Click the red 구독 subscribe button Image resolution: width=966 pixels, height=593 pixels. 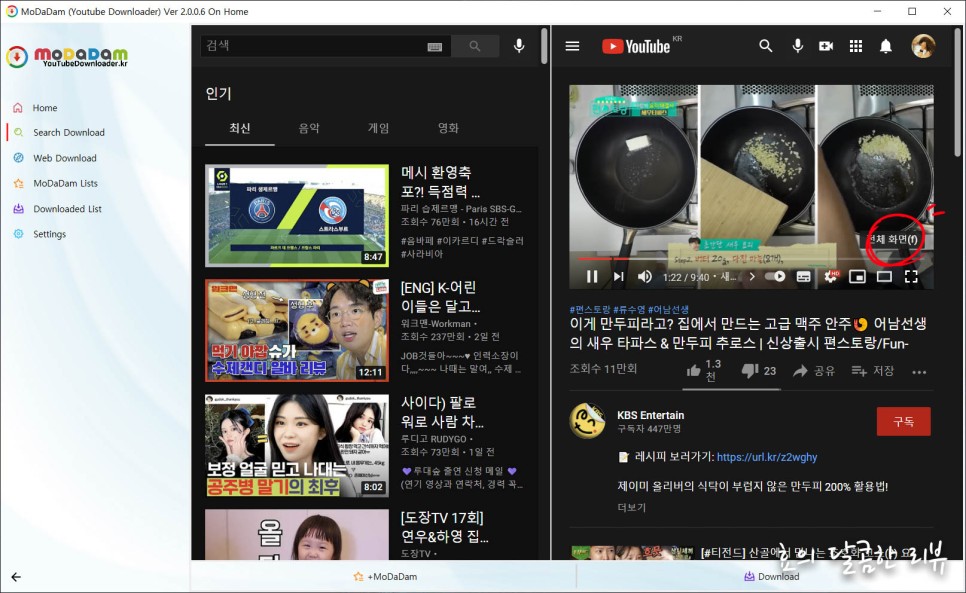coord(903,421)
